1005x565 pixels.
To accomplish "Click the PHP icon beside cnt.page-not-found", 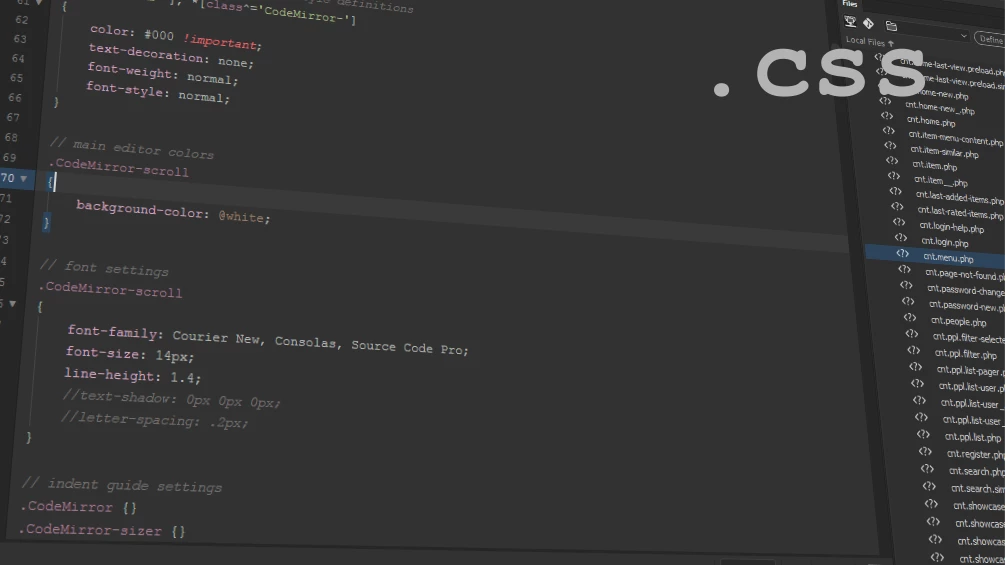I will coord(904,270).
